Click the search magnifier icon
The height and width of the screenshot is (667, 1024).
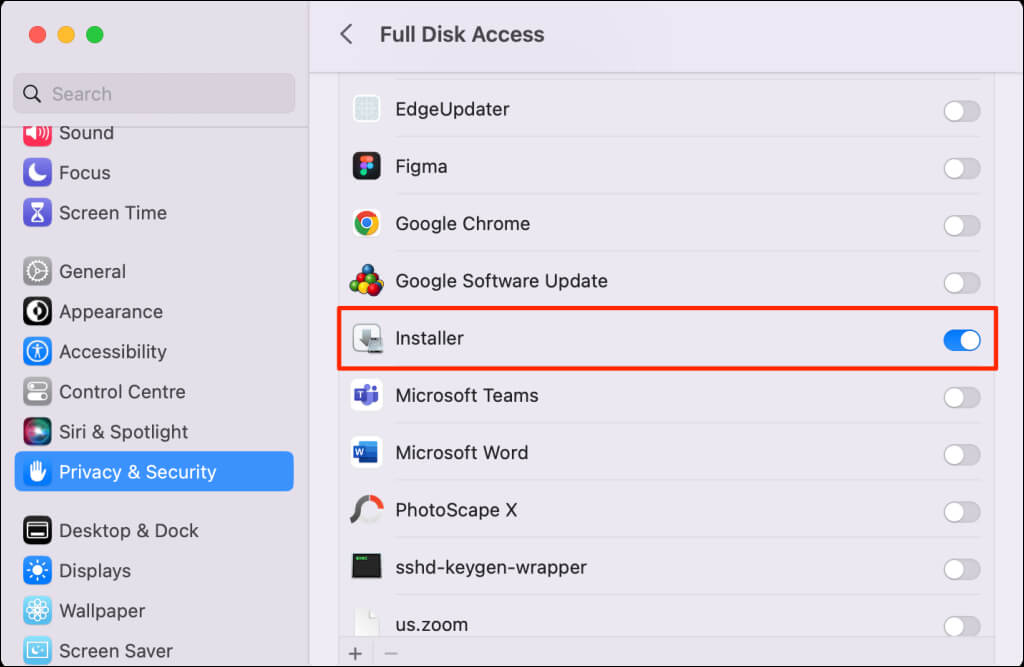[32, 94]
